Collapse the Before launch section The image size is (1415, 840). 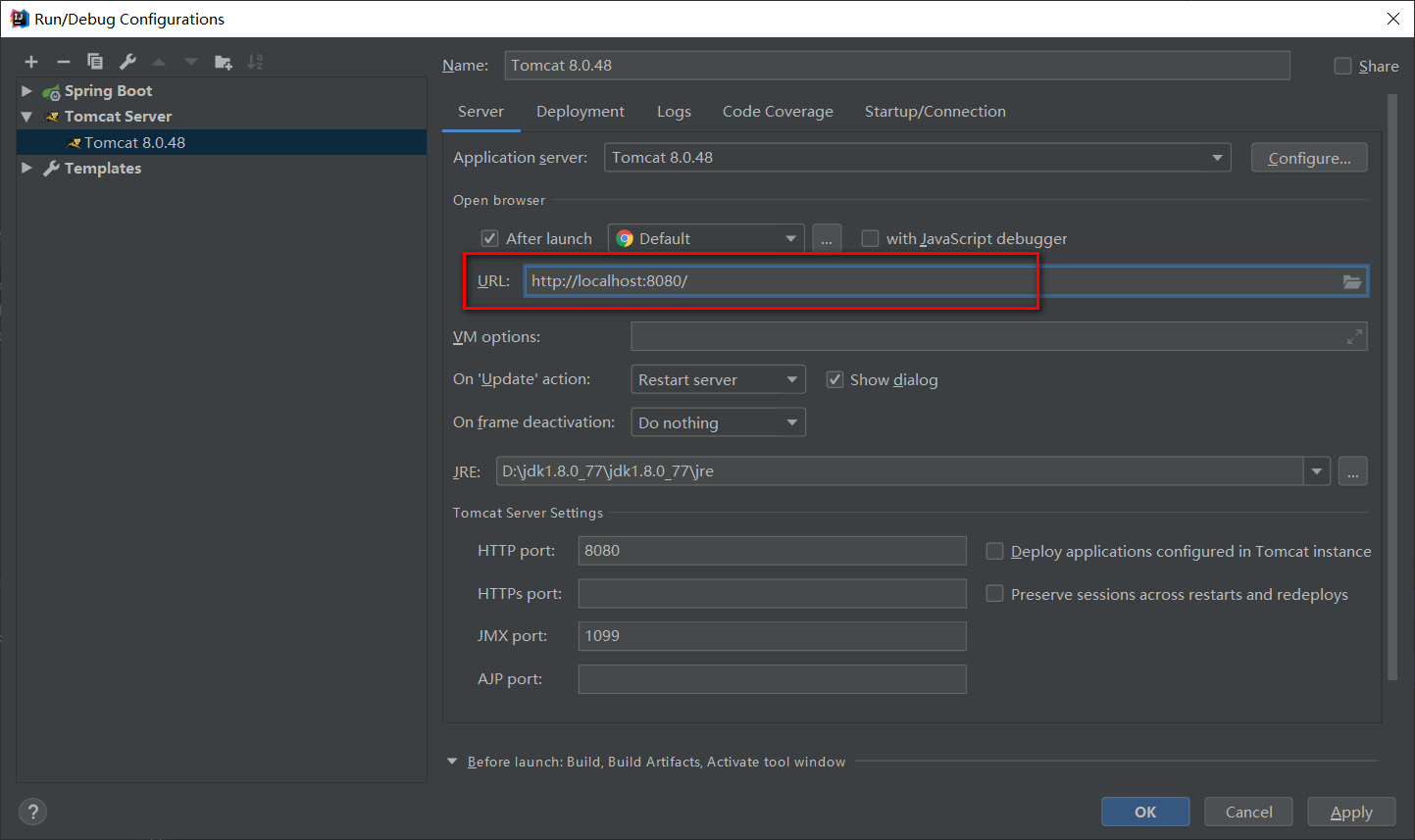[452, 762]
